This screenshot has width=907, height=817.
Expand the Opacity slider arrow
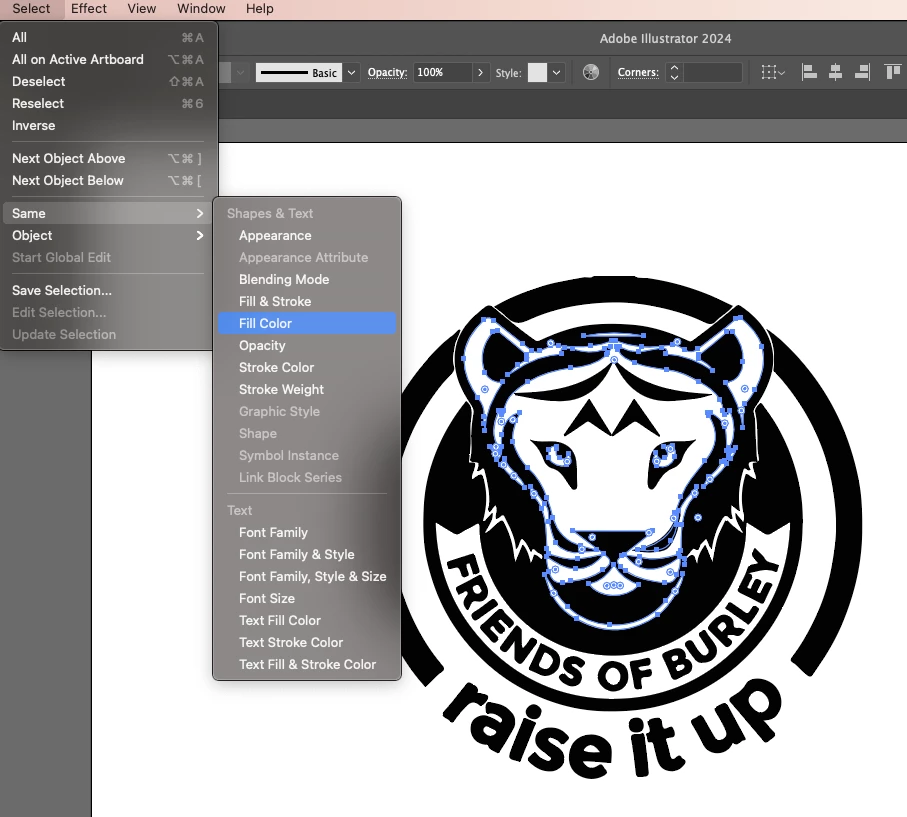point(480,73)
